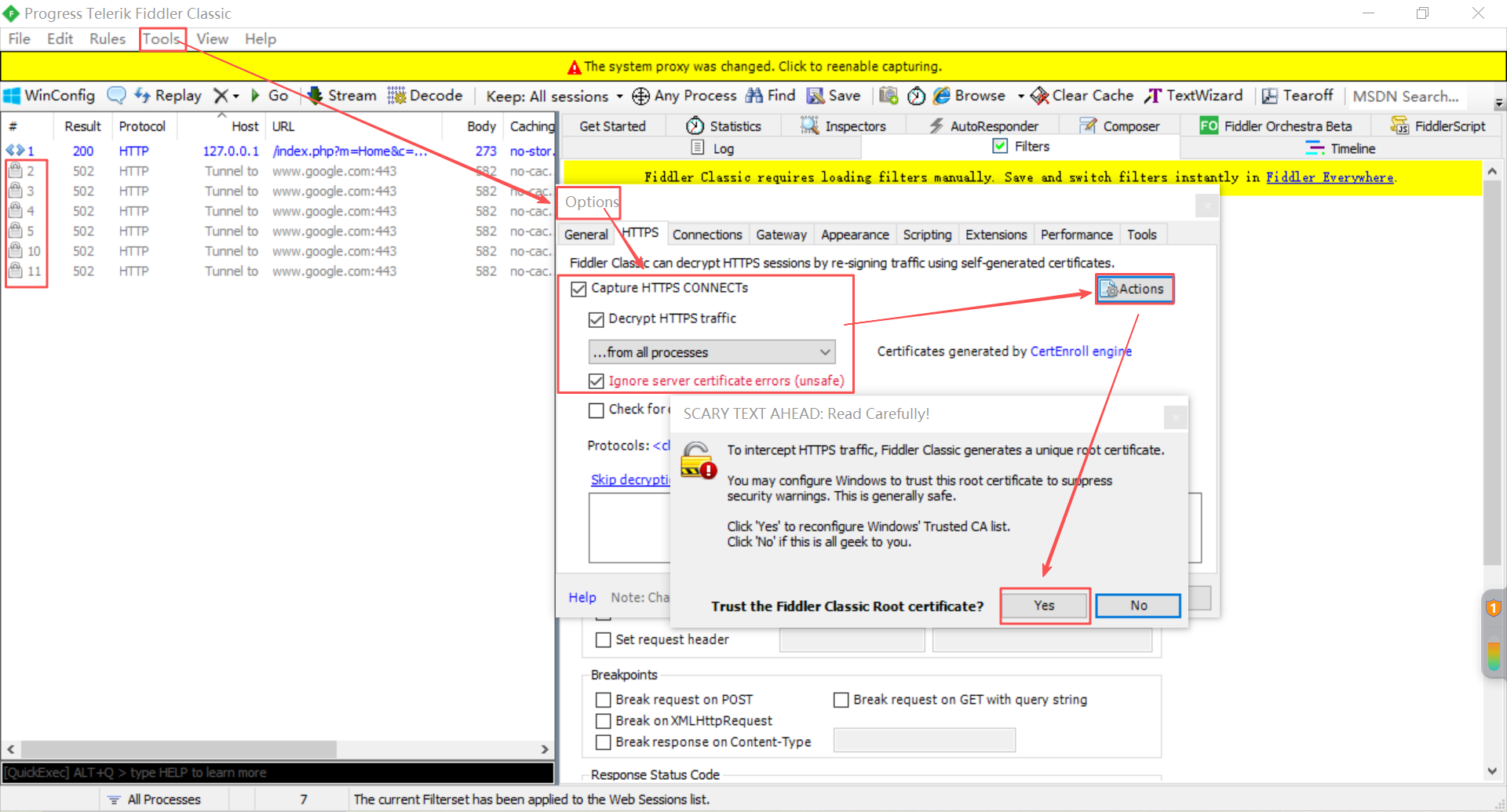Toggle Decode in the toolbar
This screenshot has width=1507, height=812.
click(x=425, y=96)
